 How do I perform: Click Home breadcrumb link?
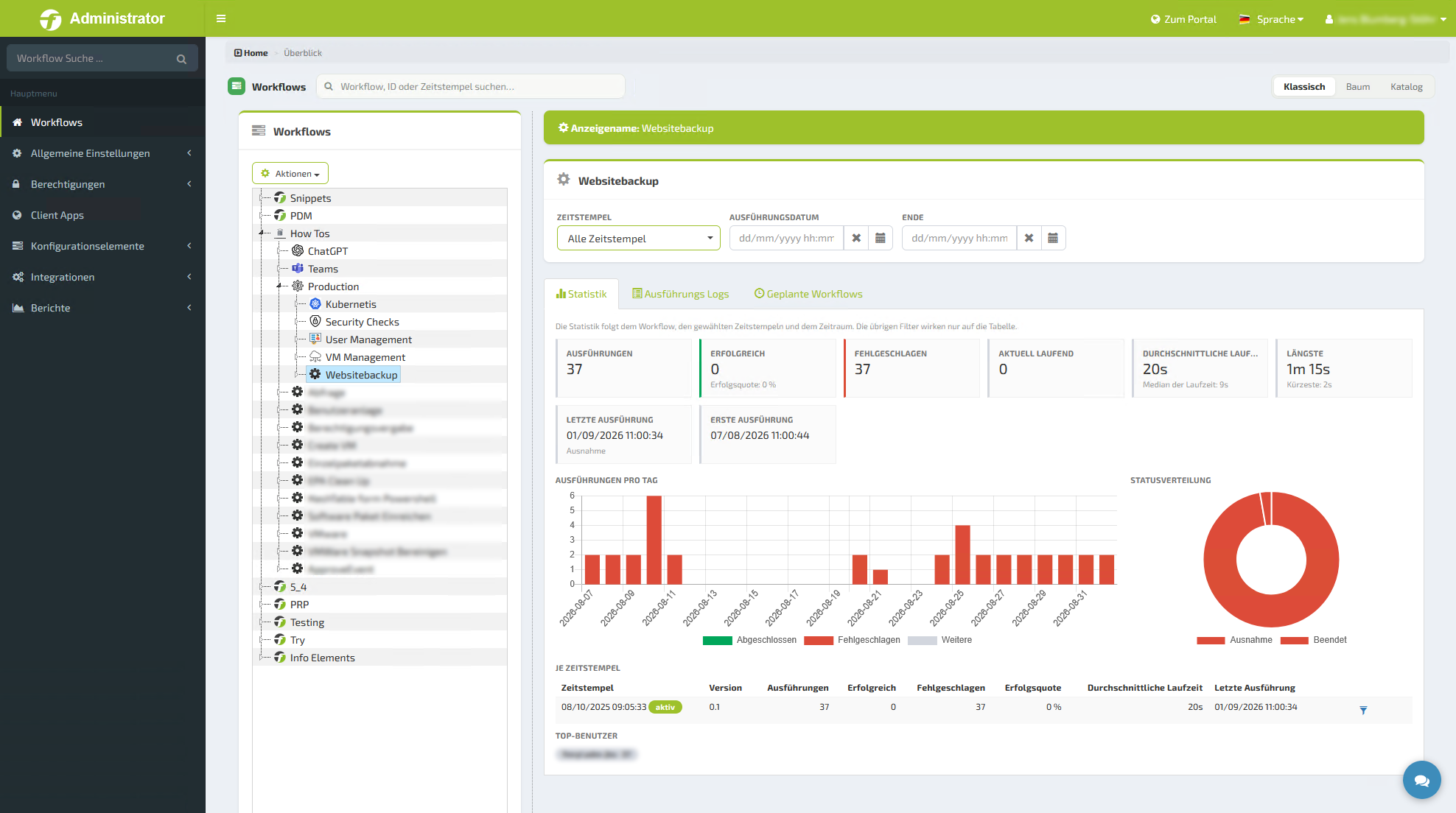tap(251, 53)
